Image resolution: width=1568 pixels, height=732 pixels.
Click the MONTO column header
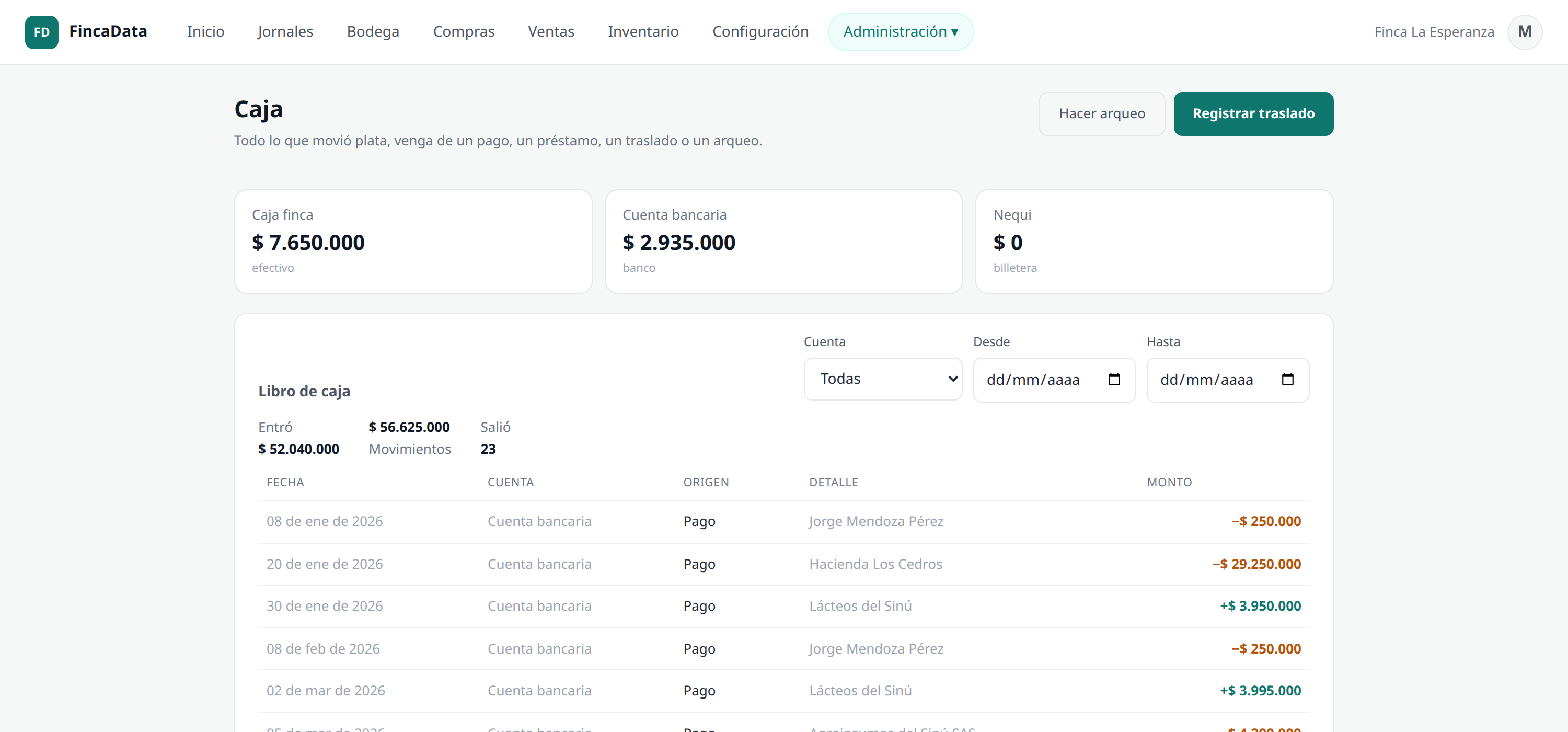1169,482
